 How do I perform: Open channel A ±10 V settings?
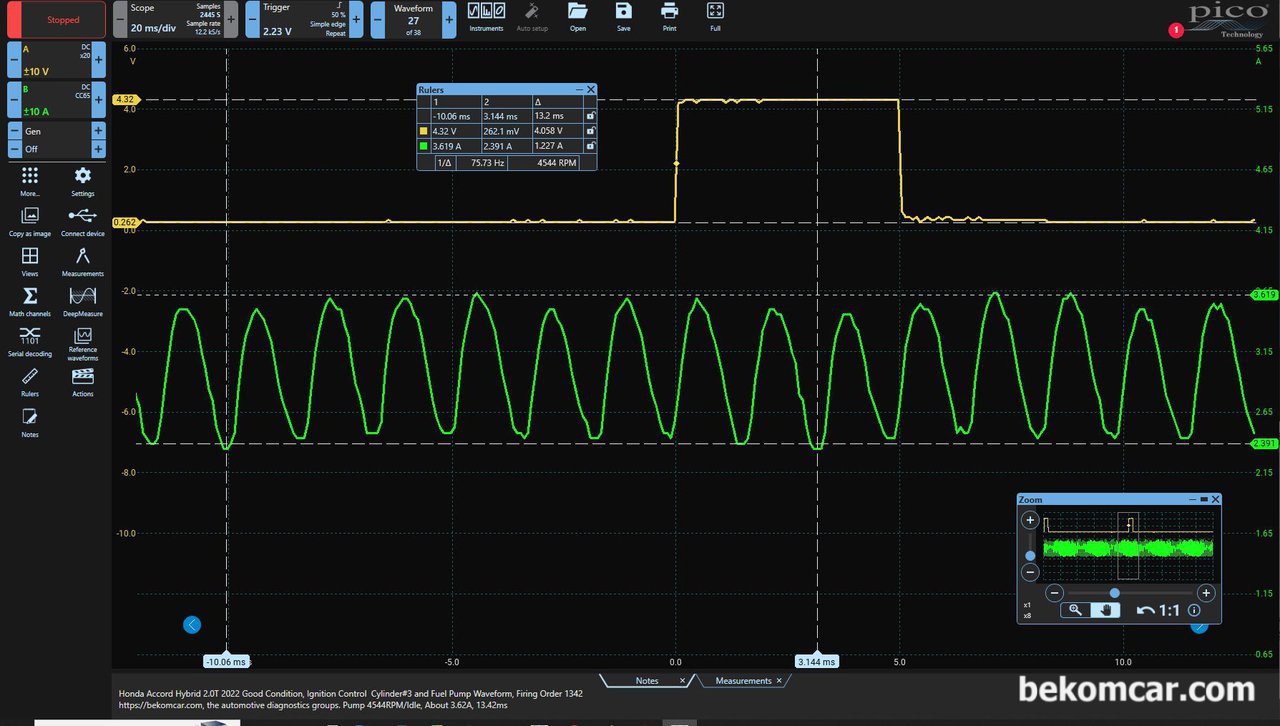click(x=57, y=59)
